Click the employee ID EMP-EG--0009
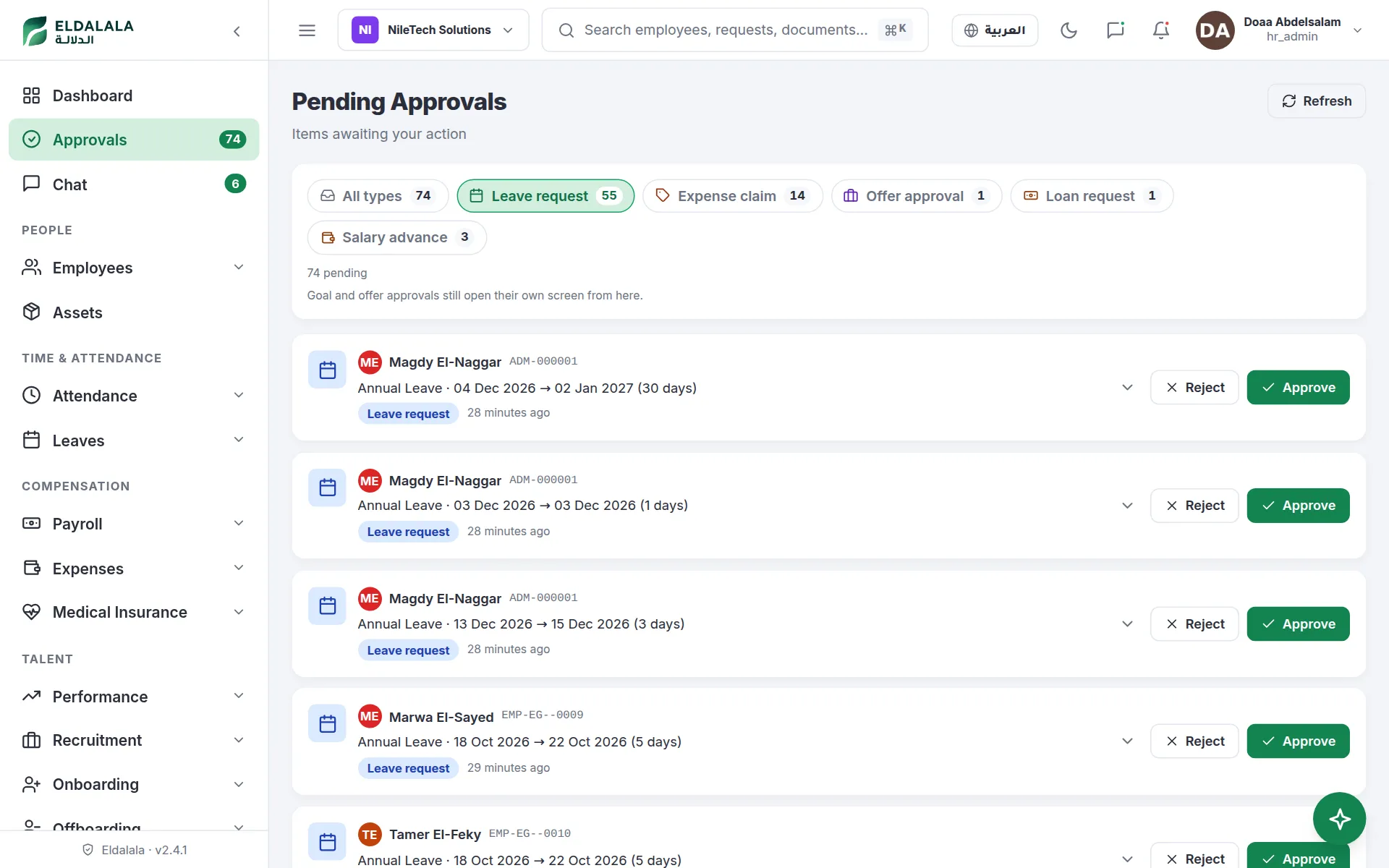 point(543,715)
